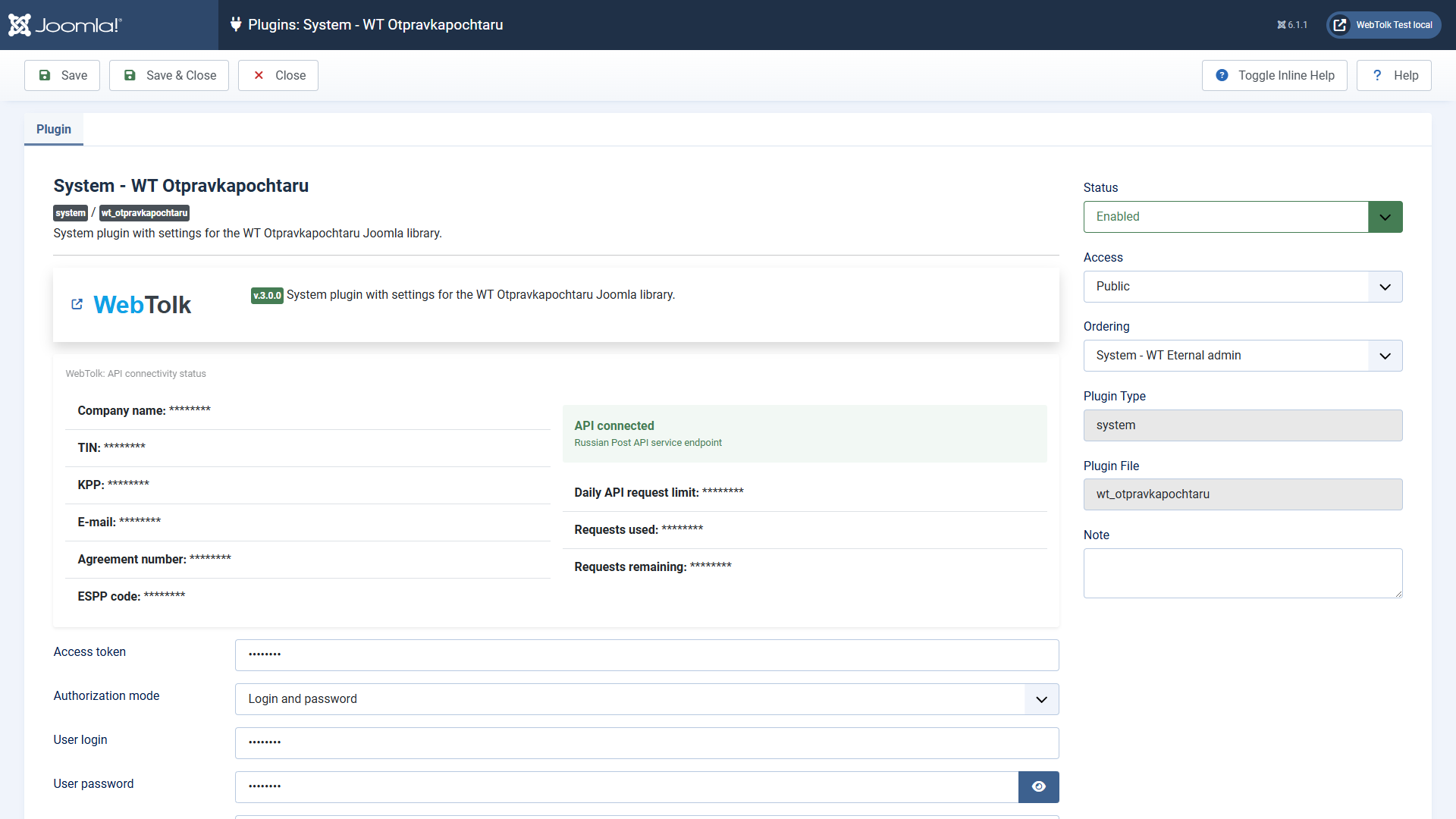This screenshot has height=819, width=1456.
Task: Click the Daily API request limit row
Action: click(x=805, y=493)
